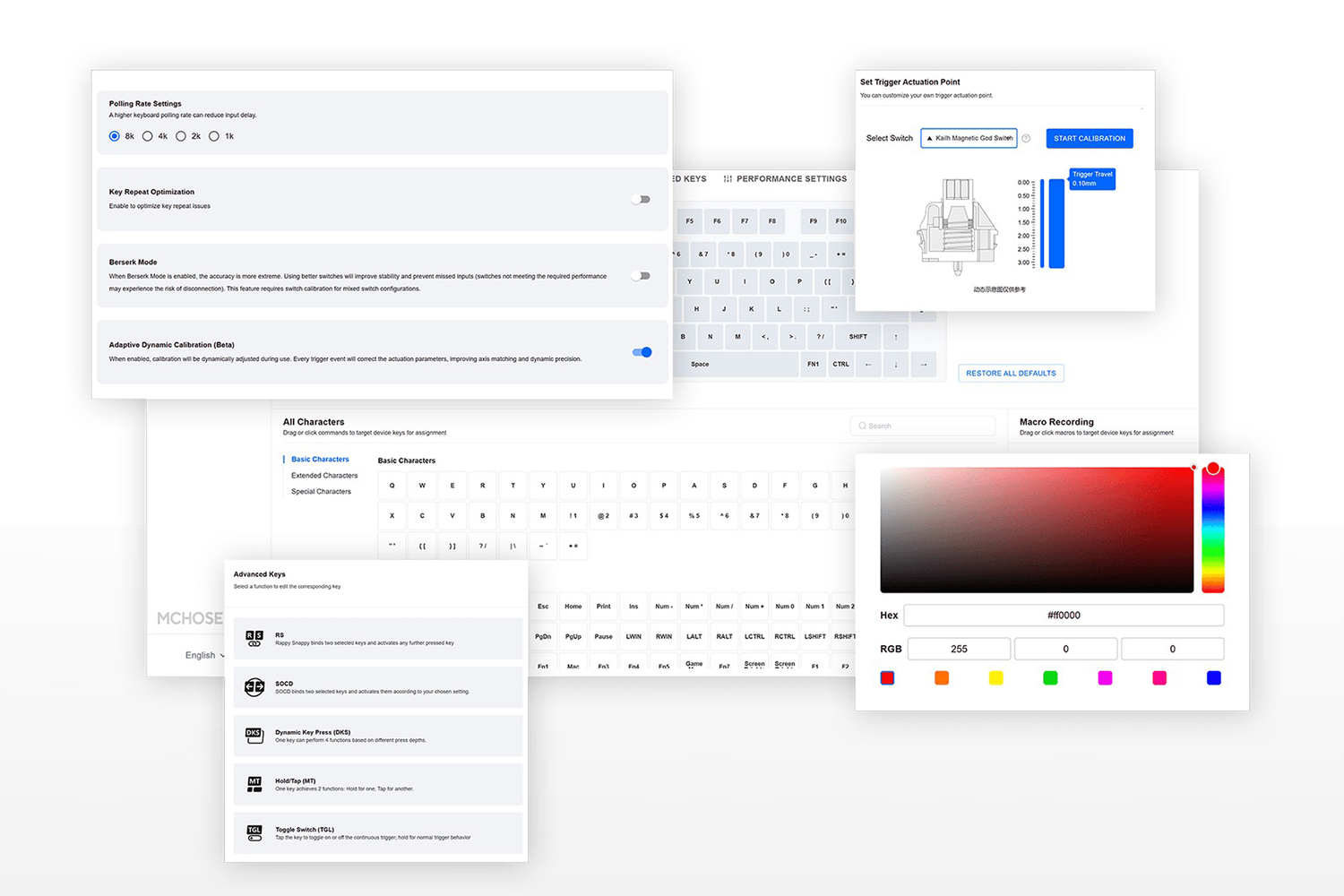Enable Key Repeat Optimization switch
The height and width of the screenshot is (896, 1344).
(641, 199)
